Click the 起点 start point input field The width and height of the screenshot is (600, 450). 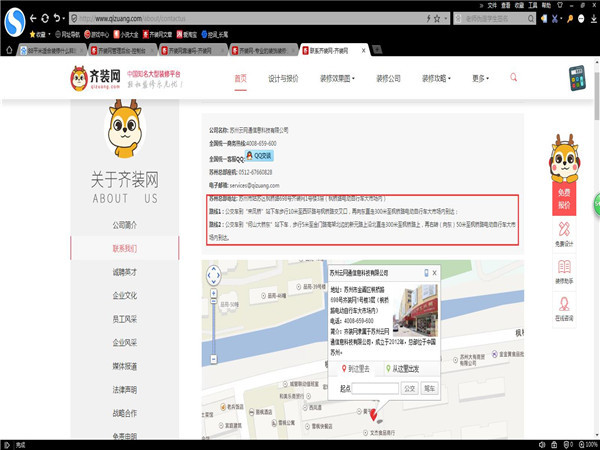tap(375, 388)
